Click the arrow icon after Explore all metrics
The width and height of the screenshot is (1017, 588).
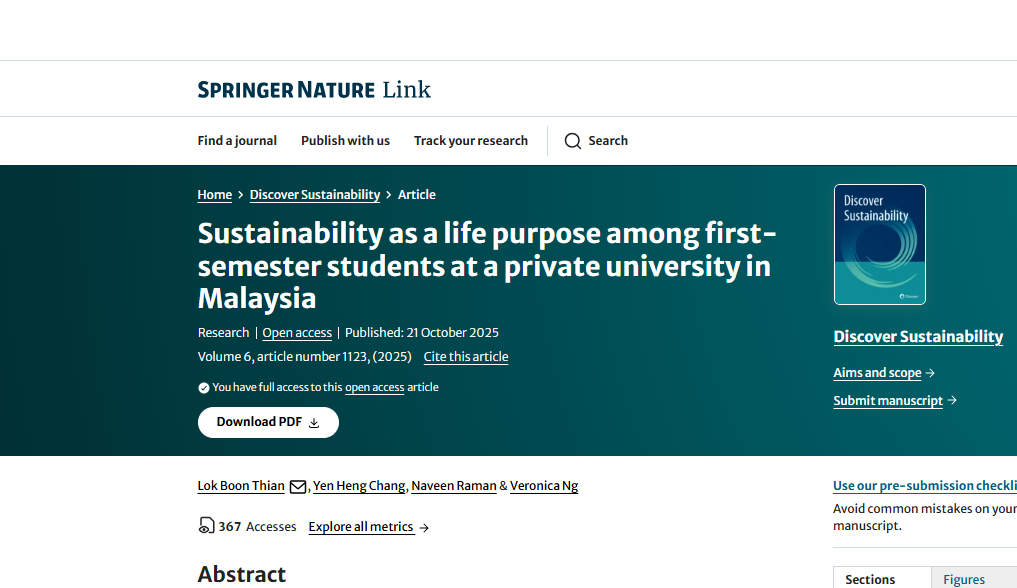424,527
